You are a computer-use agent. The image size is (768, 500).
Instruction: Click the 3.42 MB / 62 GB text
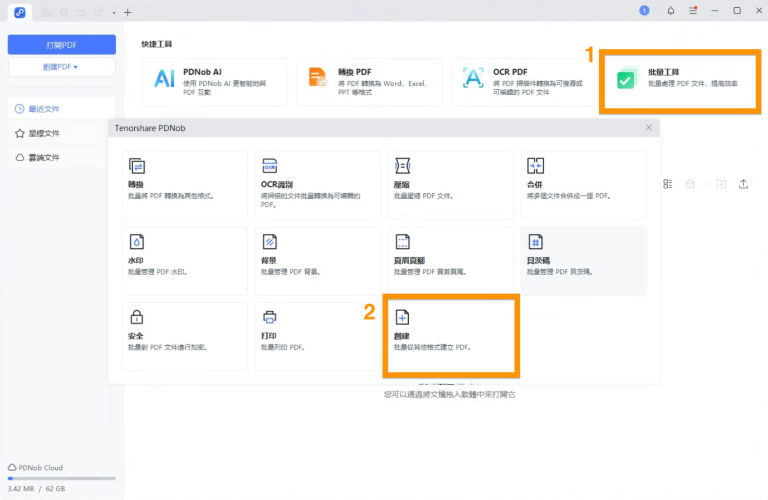[x=36, y=488]
